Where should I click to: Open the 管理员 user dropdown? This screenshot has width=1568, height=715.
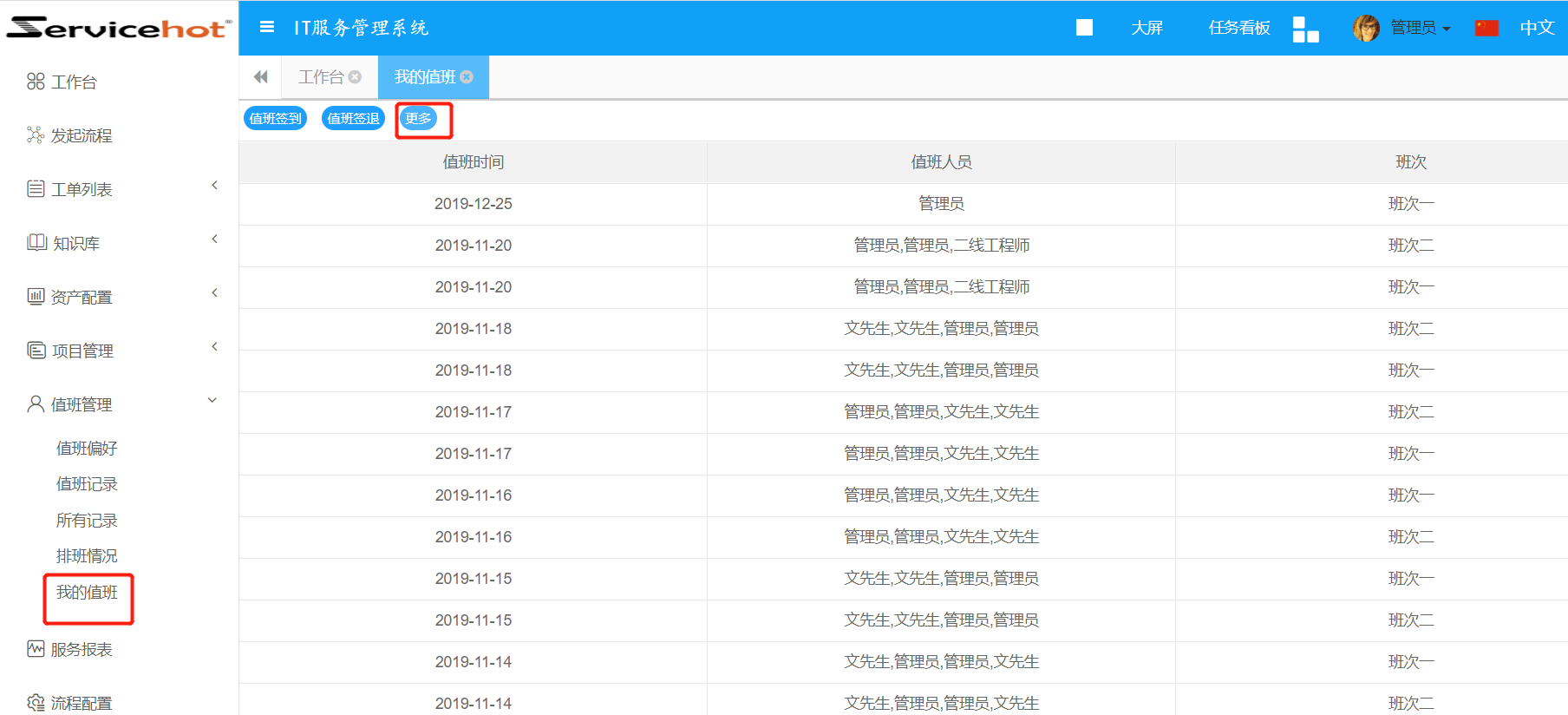point(1420,28)
